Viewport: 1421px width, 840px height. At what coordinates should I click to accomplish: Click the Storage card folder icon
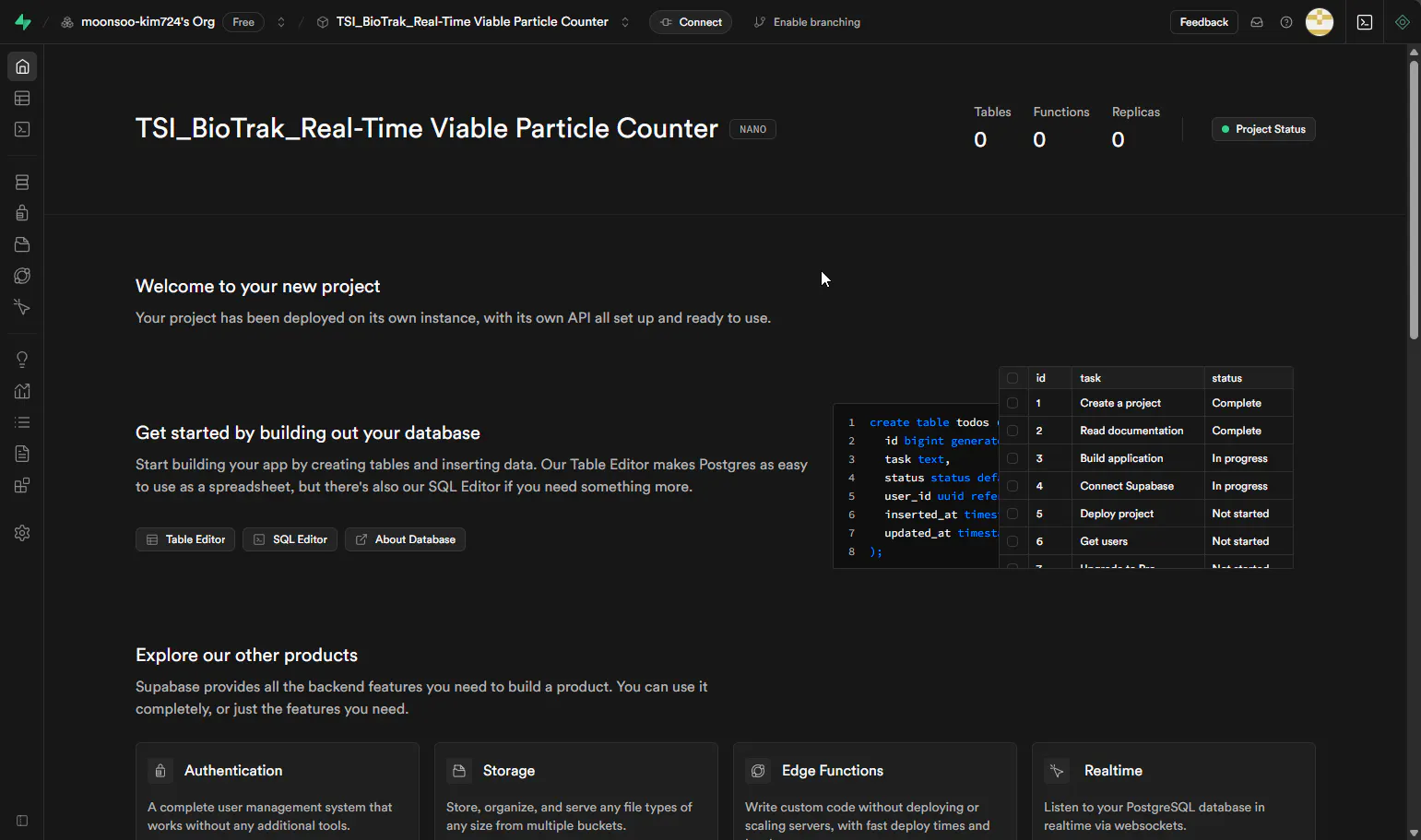coord(459,771)
